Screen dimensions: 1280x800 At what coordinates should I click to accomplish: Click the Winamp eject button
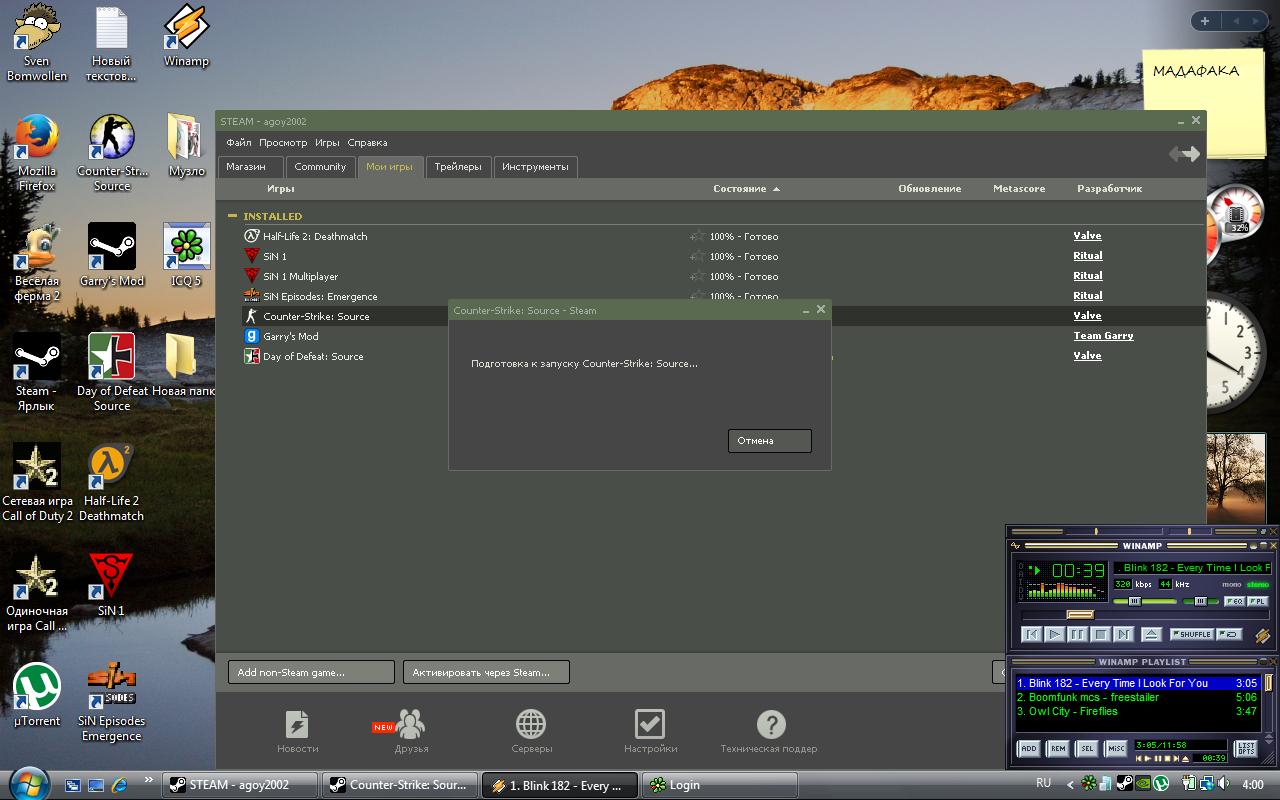pos(1151,634)
